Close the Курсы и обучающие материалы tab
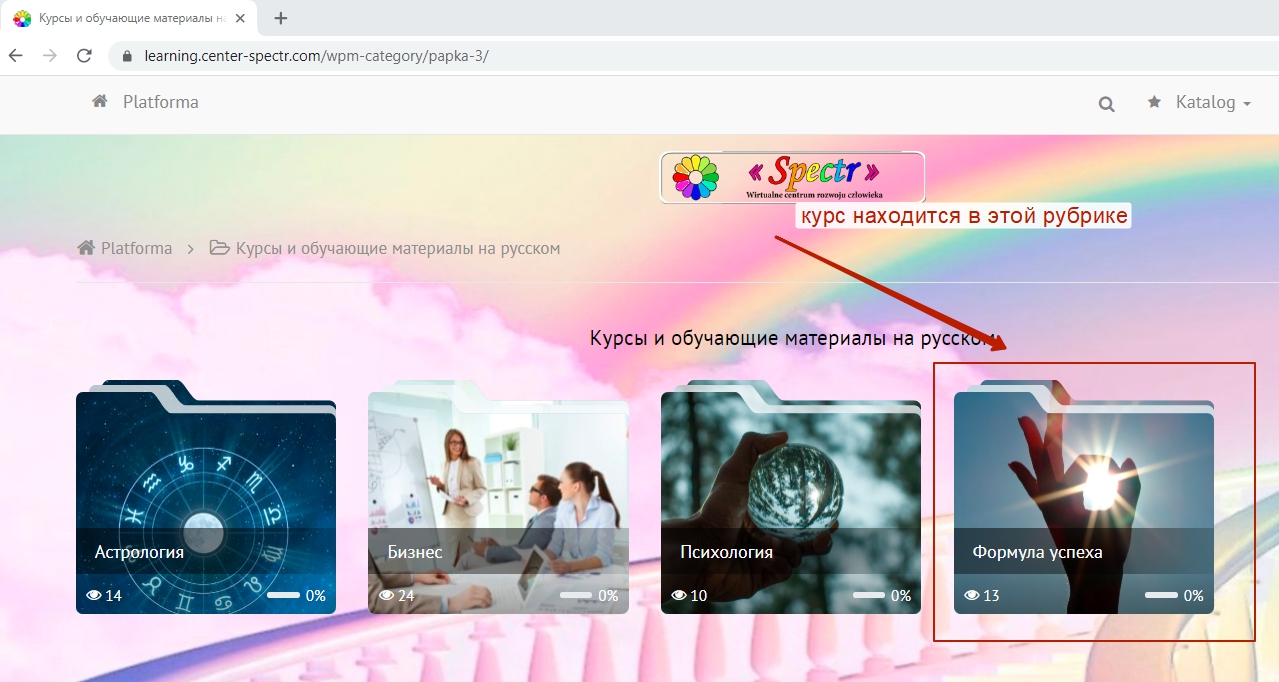The width and height of the screenshot is (1279, 682). 241,18
